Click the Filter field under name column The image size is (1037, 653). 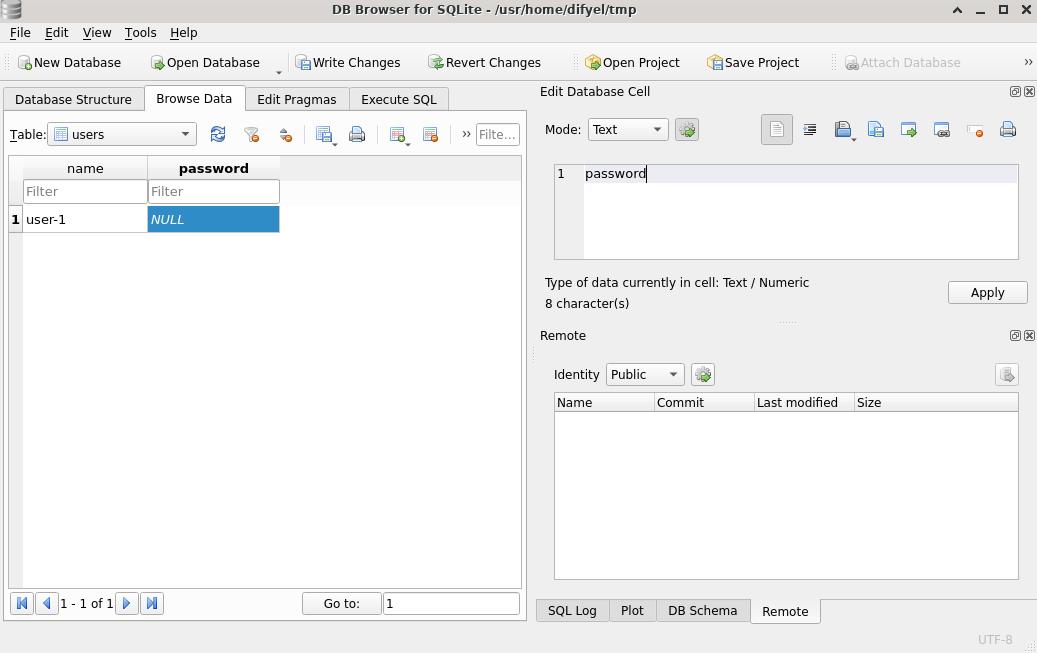tap(85, 191)
